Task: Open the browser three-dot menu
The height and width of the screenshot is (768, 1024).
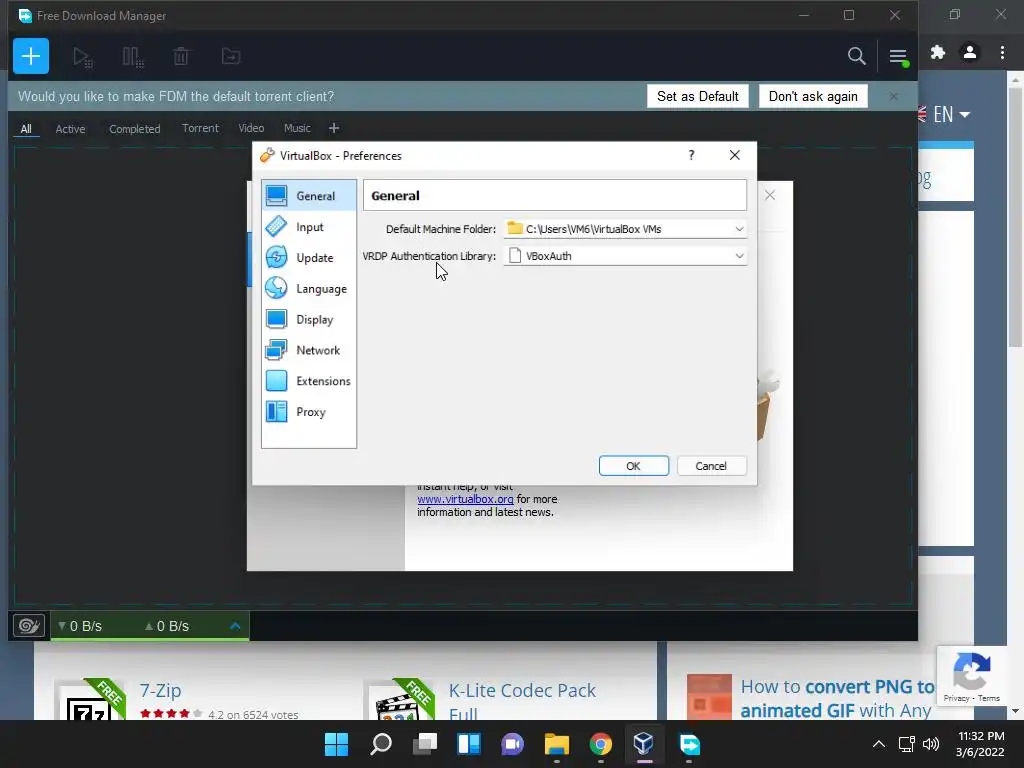Action: point(1002,53)
